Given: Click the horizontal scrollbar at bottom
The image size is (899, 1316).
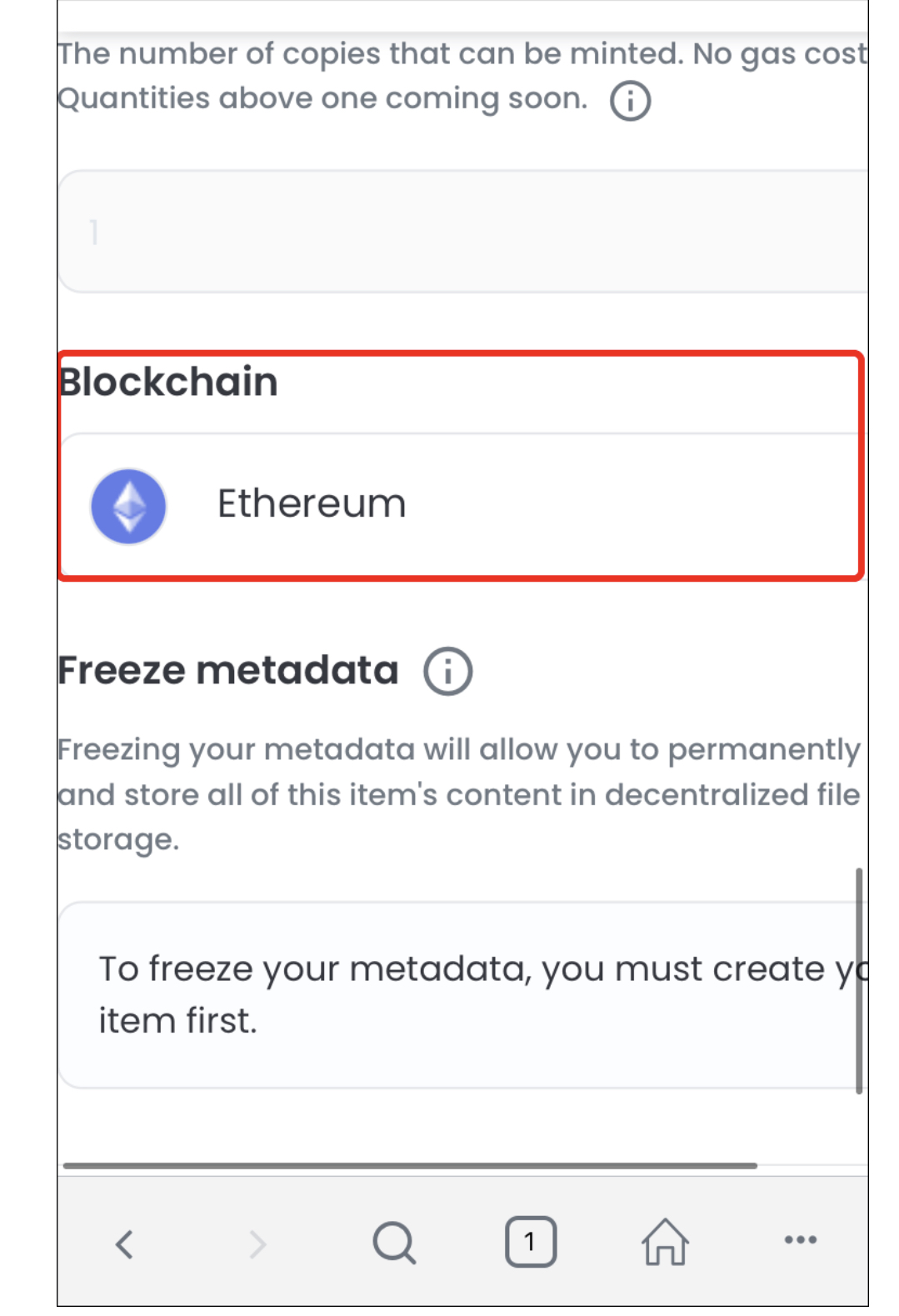Looking at the screenshot, I should point(410,1165).
